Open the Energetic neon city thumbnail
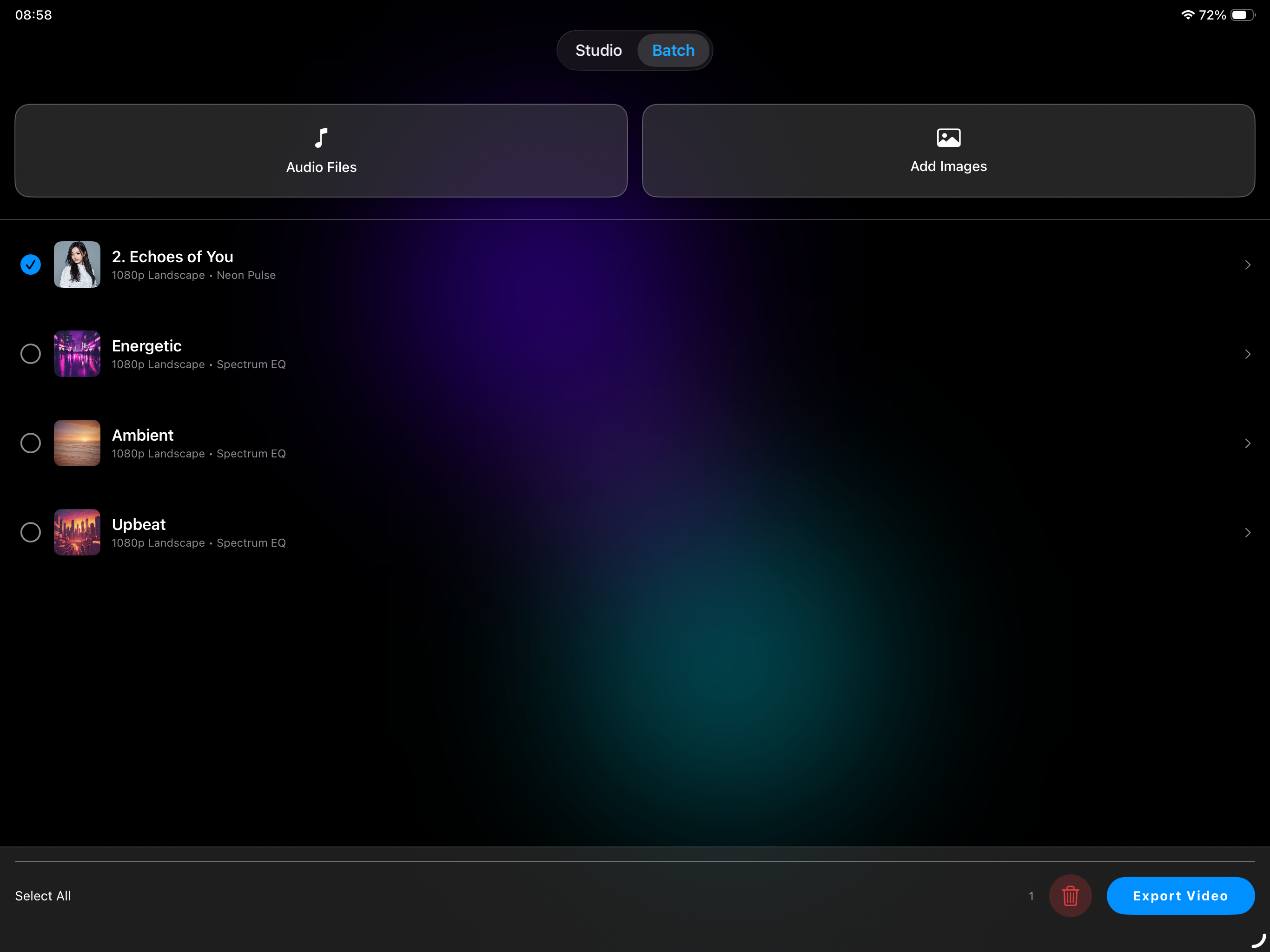This screenshot has height=952, width=1270. coord(77,354)
